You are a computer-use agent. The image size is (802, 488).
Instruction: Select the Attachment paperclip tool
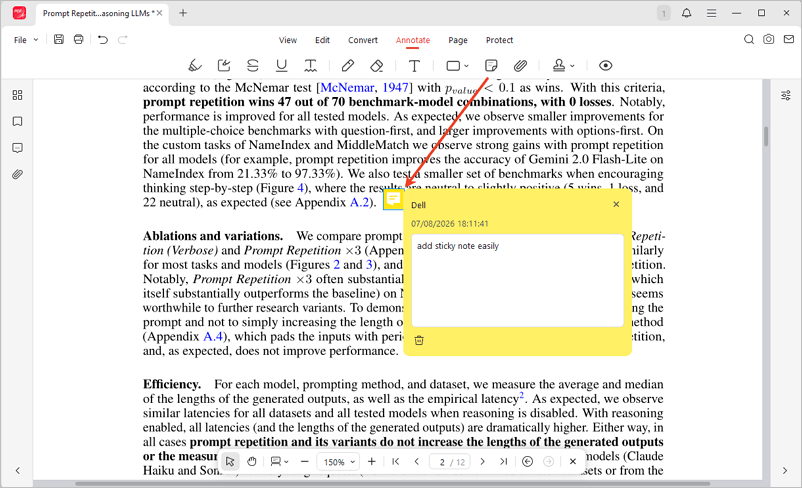tap(520, 65)
